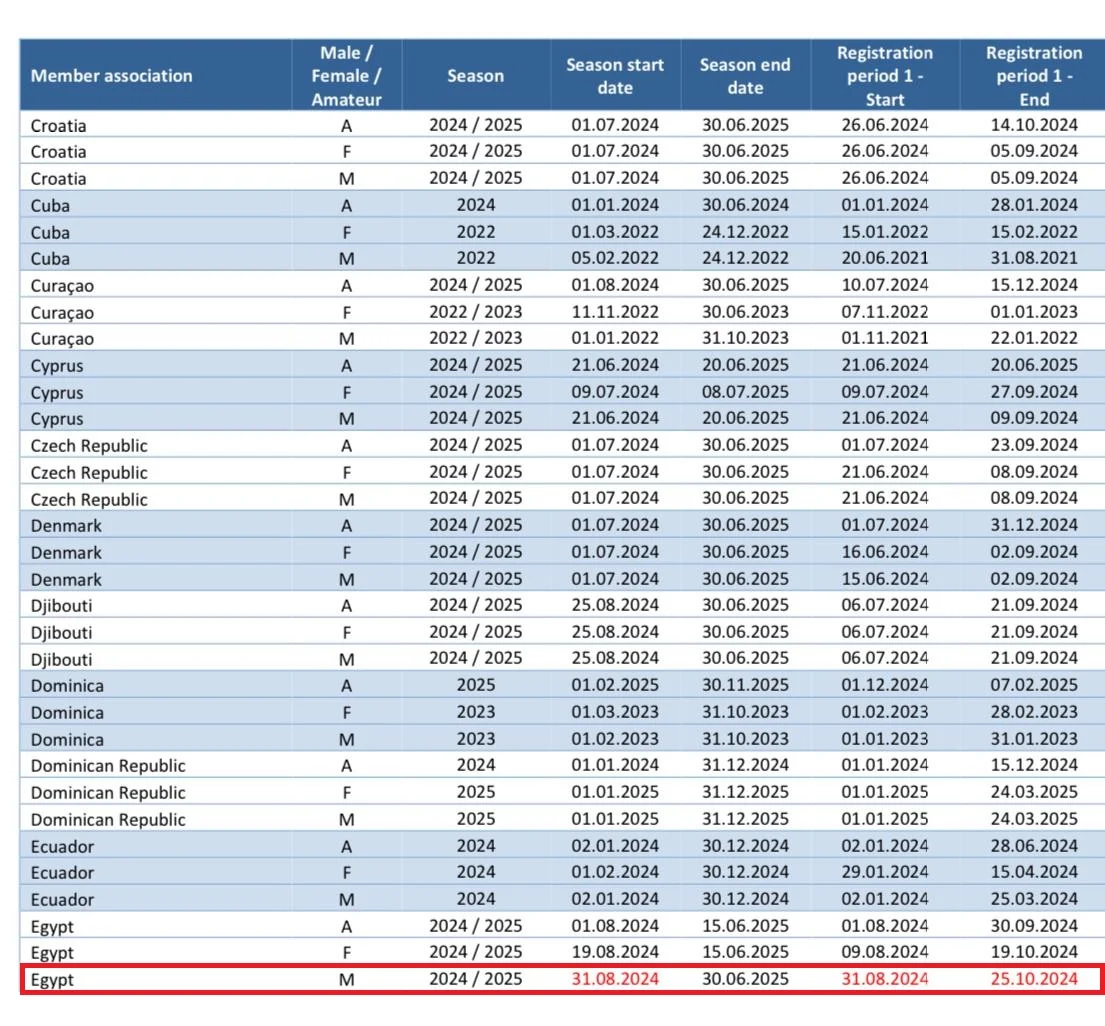Click the Member association column header
Viewport: 1105px width, 1026px height.
(112, 76)
